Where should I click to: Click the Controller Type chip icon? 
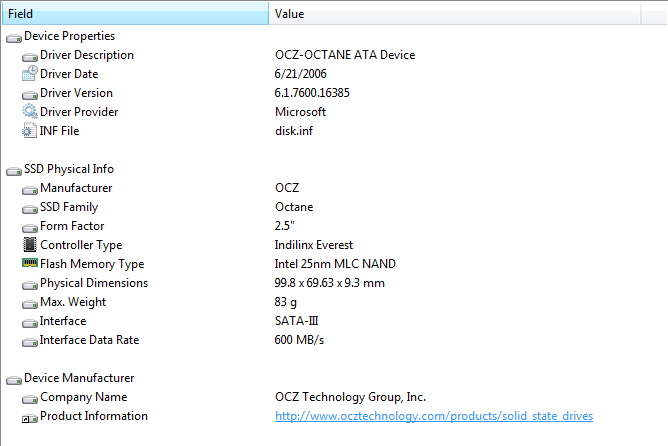(29, 245)
